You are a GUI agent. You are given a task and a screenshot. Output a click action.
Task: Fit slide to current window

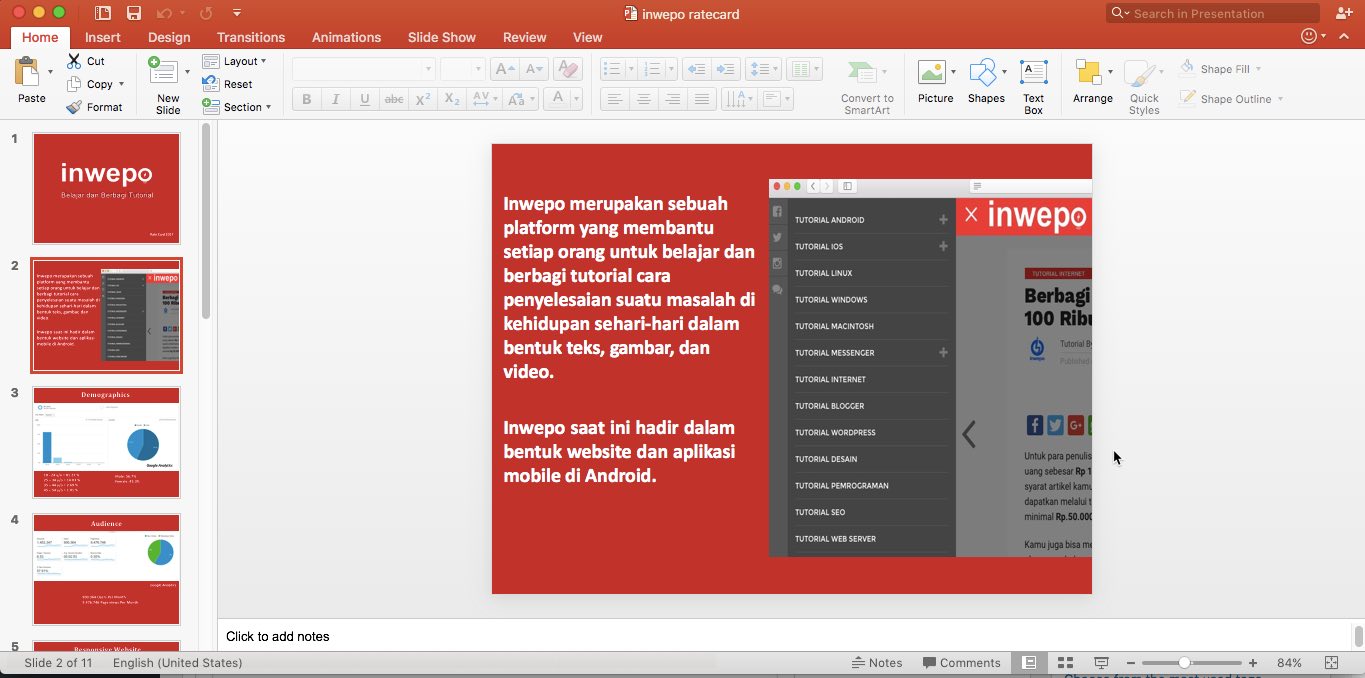pos(1331,663)
